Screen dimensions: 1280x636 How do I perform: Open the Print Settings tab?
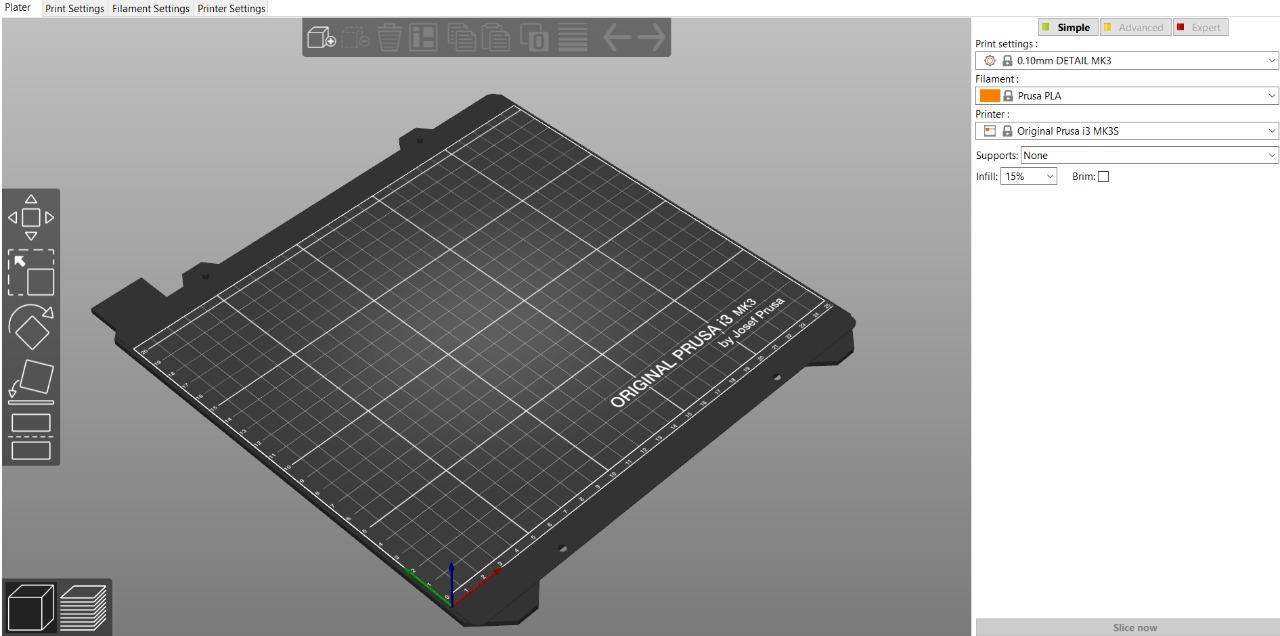tap(74, 8)
